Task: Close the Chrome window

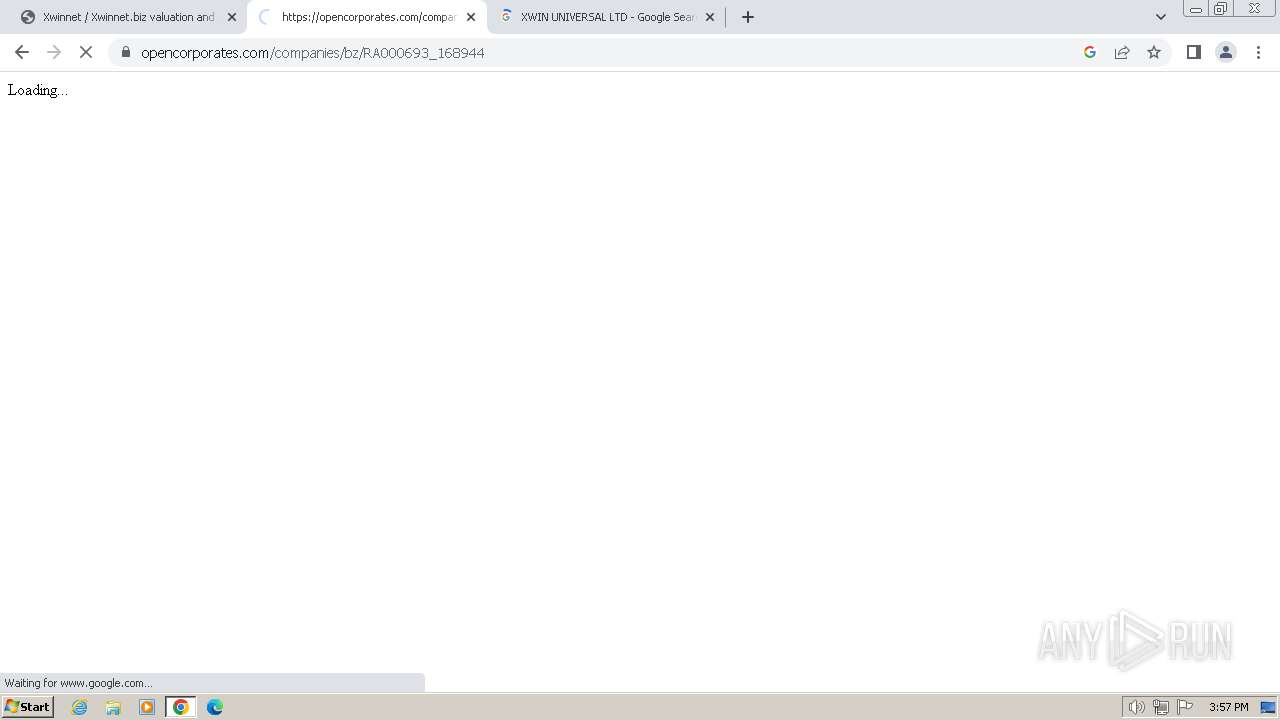Action: pyautogui.click(x=1254, y=9)
